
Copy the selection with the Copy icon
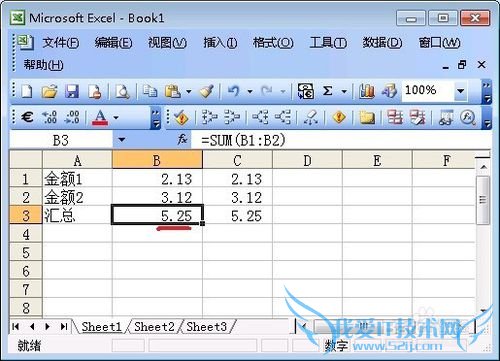[150, 91]
